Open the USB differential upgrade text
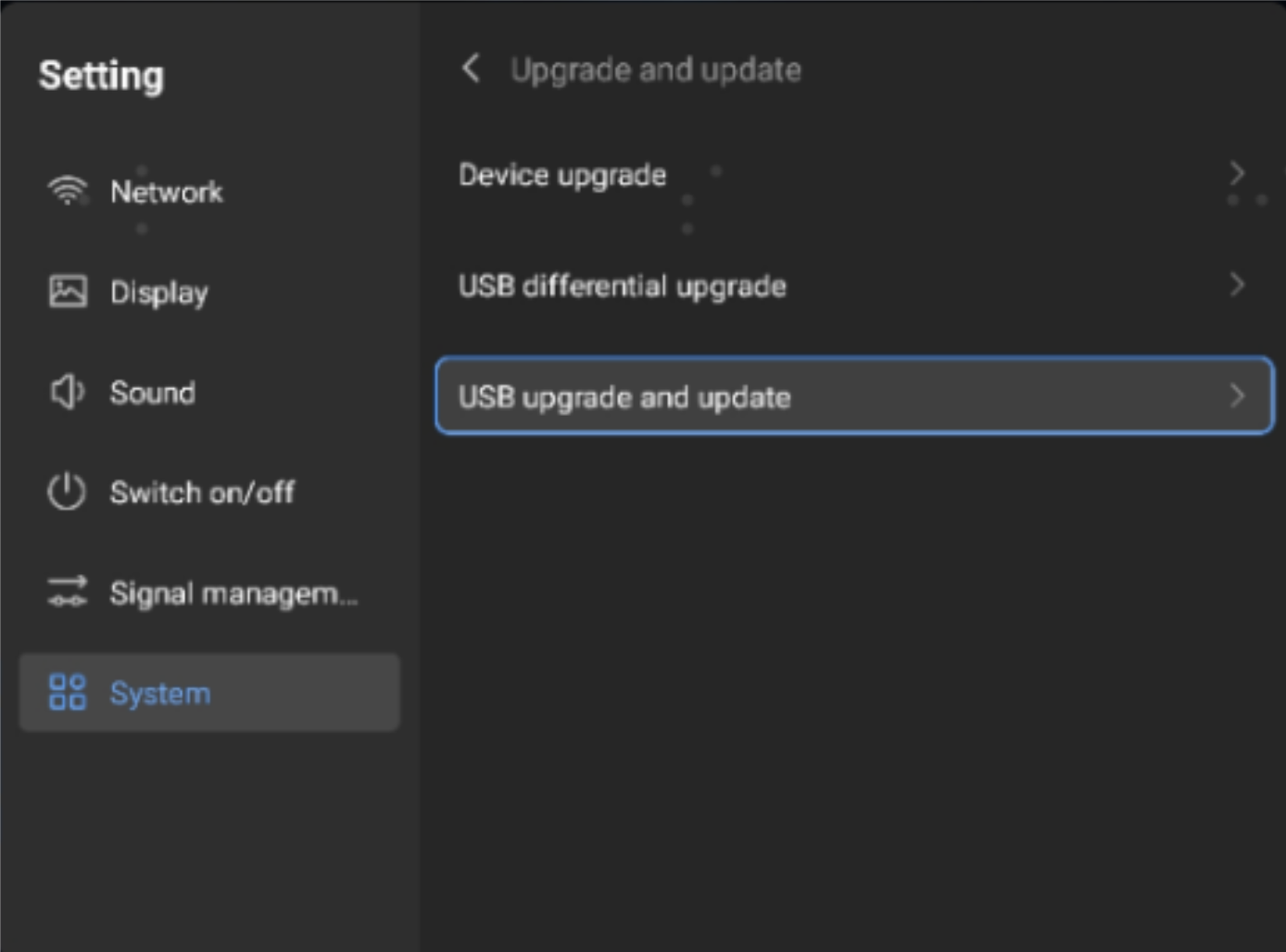The image size is (1286, 952). (x=623, y=286)
